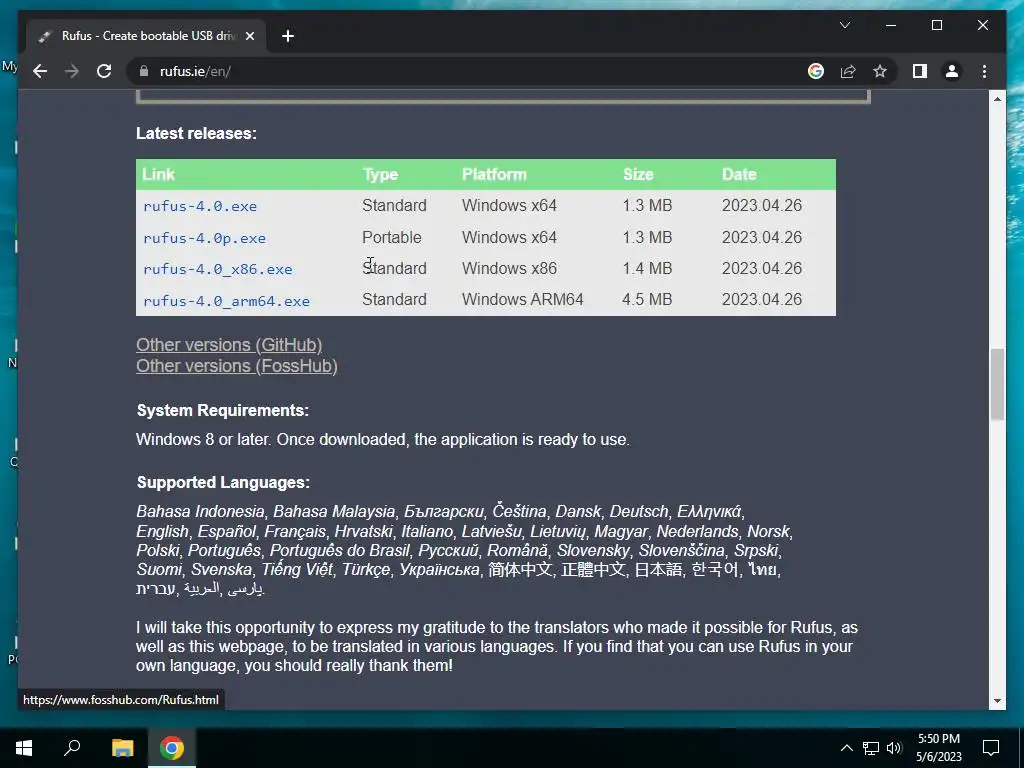Click the 1.4 MB size cell
Screen dimensions: 1024x768
coord(647,268)
